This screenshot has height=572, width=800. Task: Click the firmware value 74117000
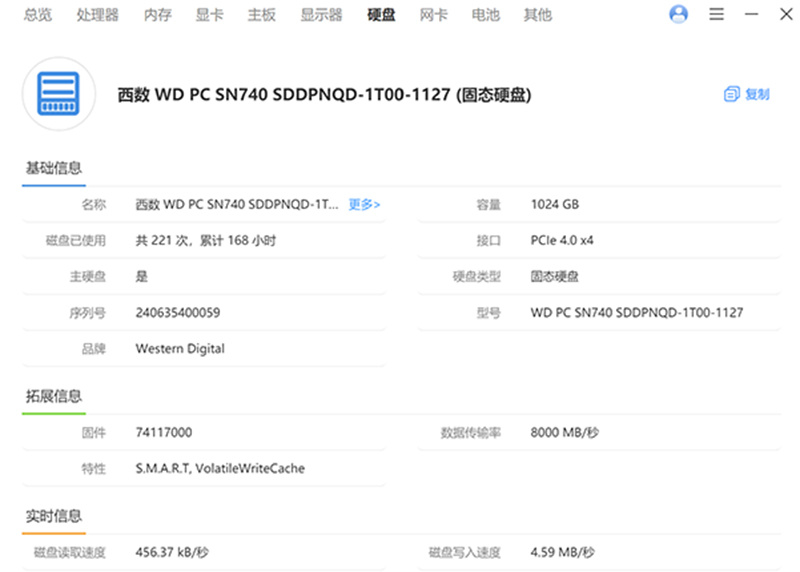(163, 433)
